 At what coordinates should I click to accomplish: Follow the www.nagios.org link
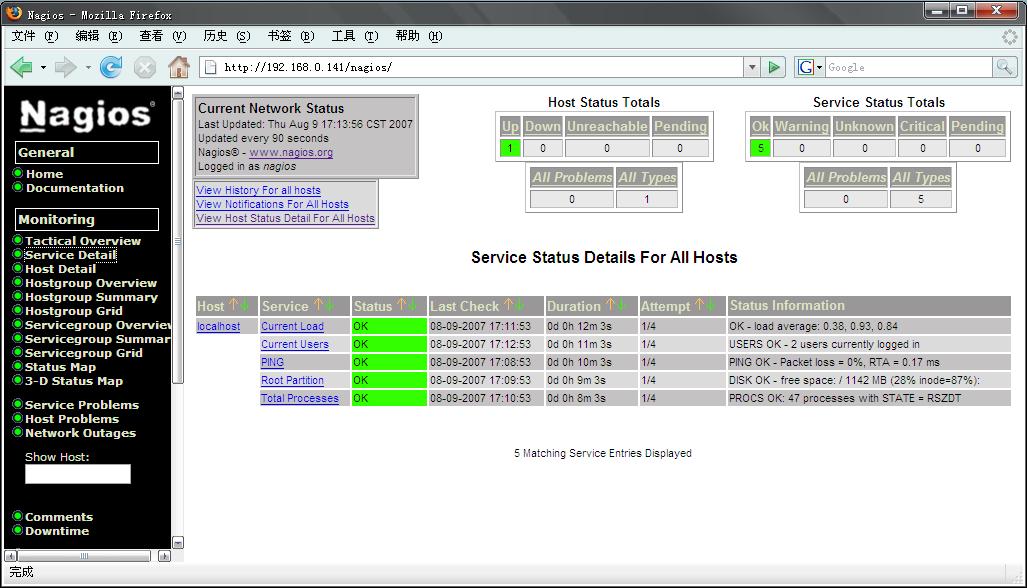(291, 152)
